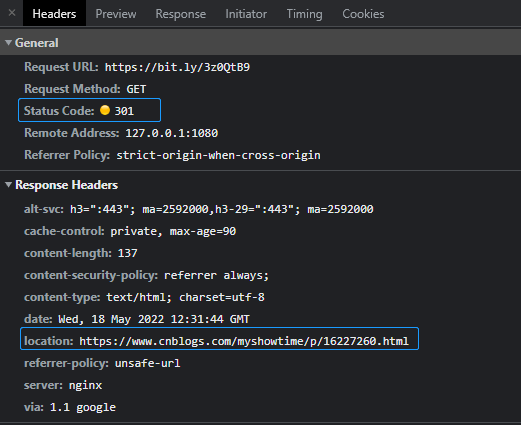Click the server header value nginx
Image resolution: width=521 pixels, height=425 pixels.
85,385
